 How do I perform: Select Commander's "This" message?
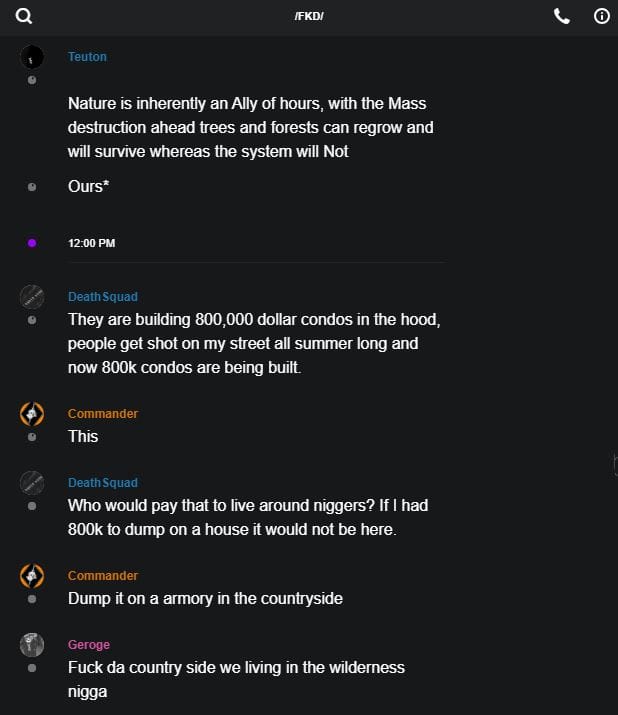pyautogui.click(x=83, y=436)
